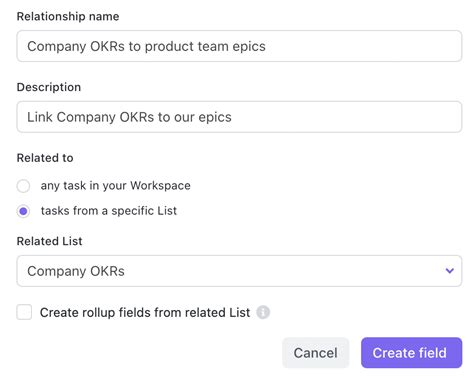The height and width of the screenshot is (376, 474).
Task: Select the "tasks from a specific List" radio button
Action: click(23, 211)
